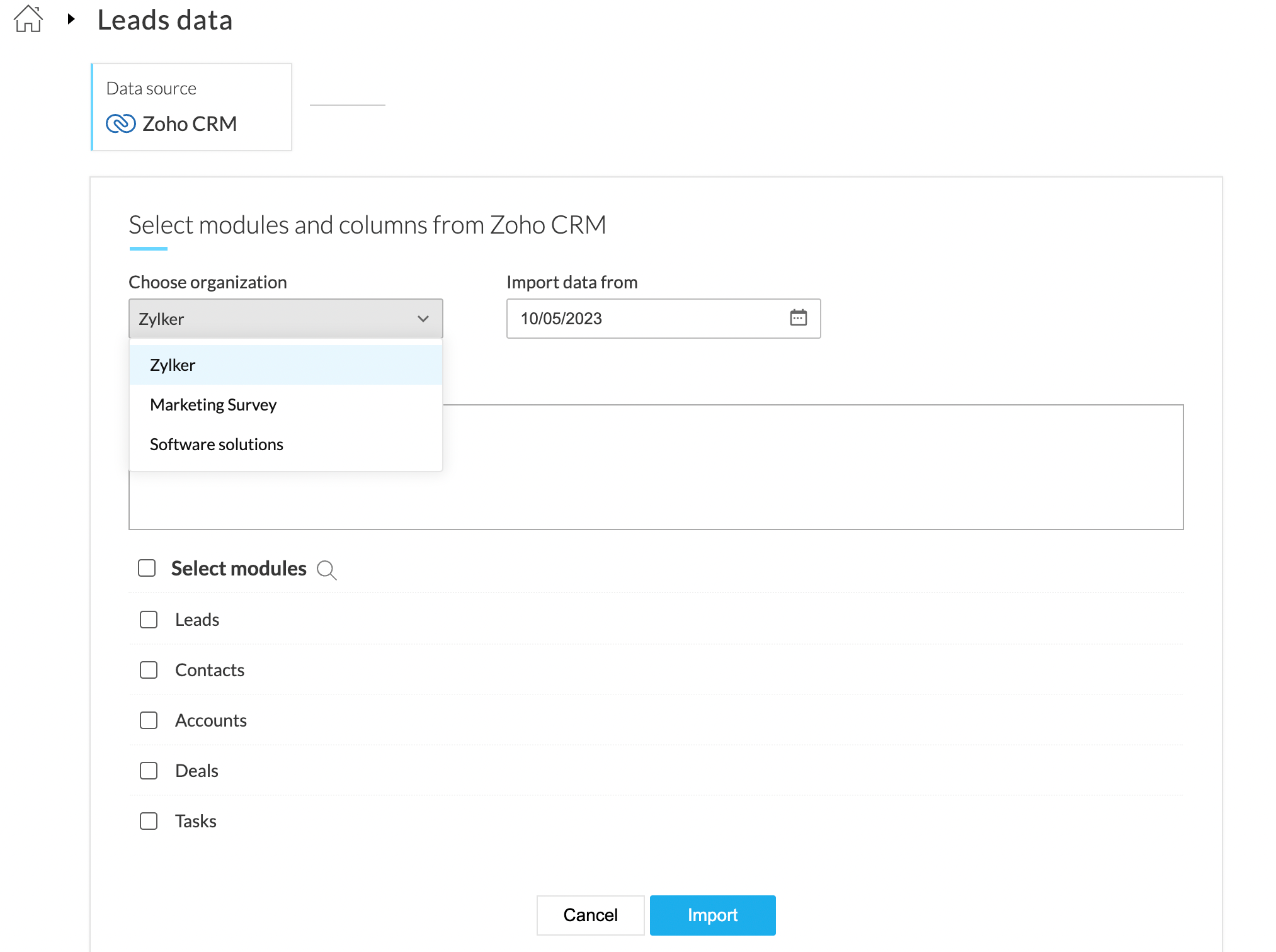Open the Data source Zoho CRM card
This screenshot has width=1276, height=952.
(x=191, y=107)
